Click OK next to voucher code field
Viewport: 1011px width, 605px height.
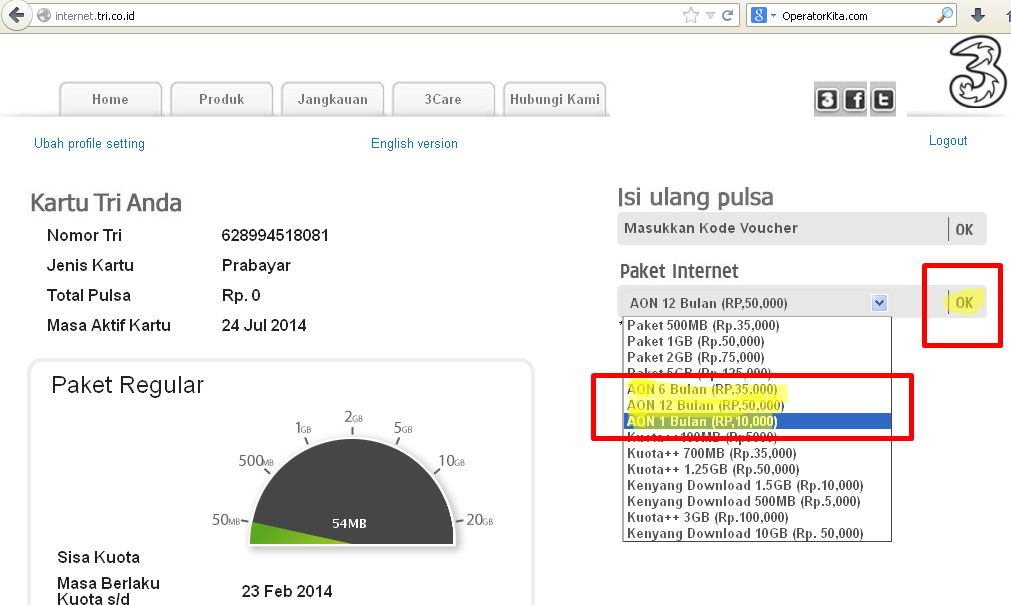click(x=965, y=230)
